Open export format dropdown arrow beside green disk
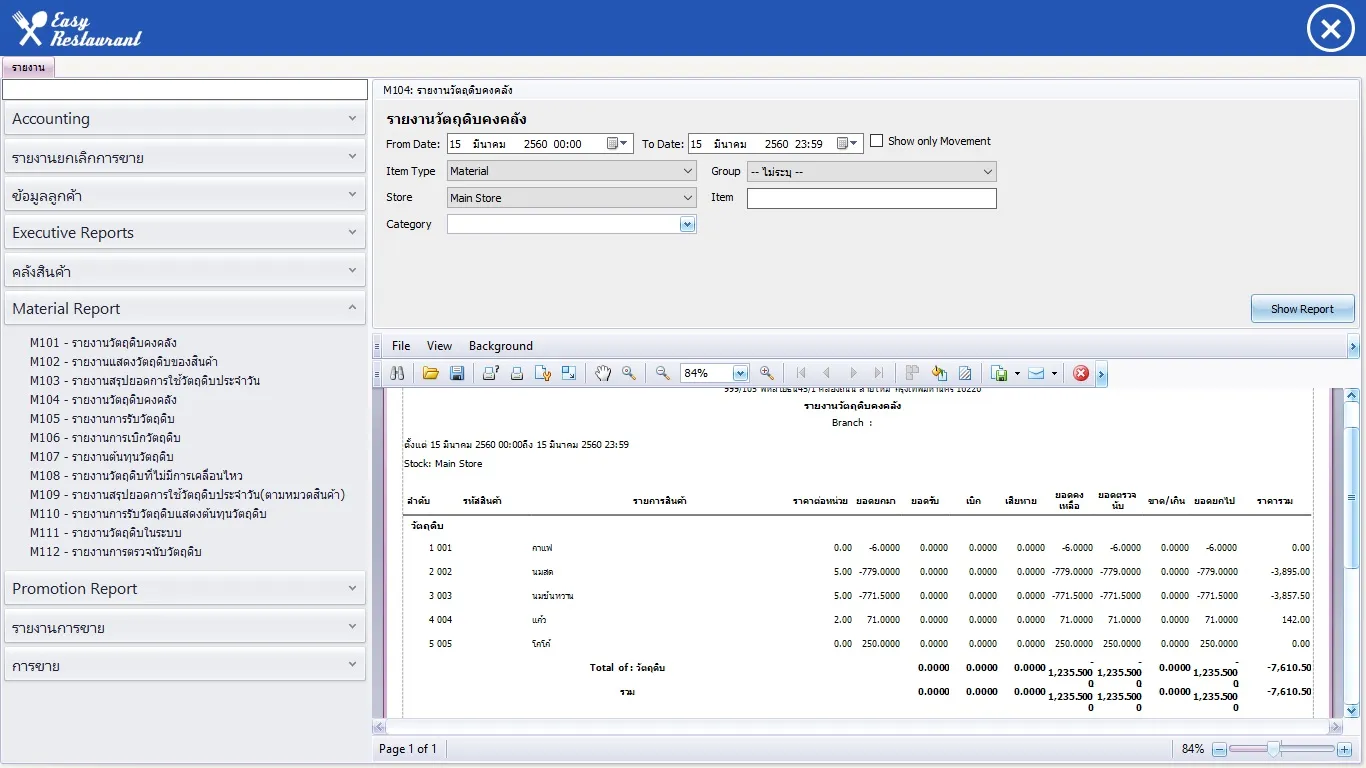1366x768 pixels. click(x=1017, y=373)
